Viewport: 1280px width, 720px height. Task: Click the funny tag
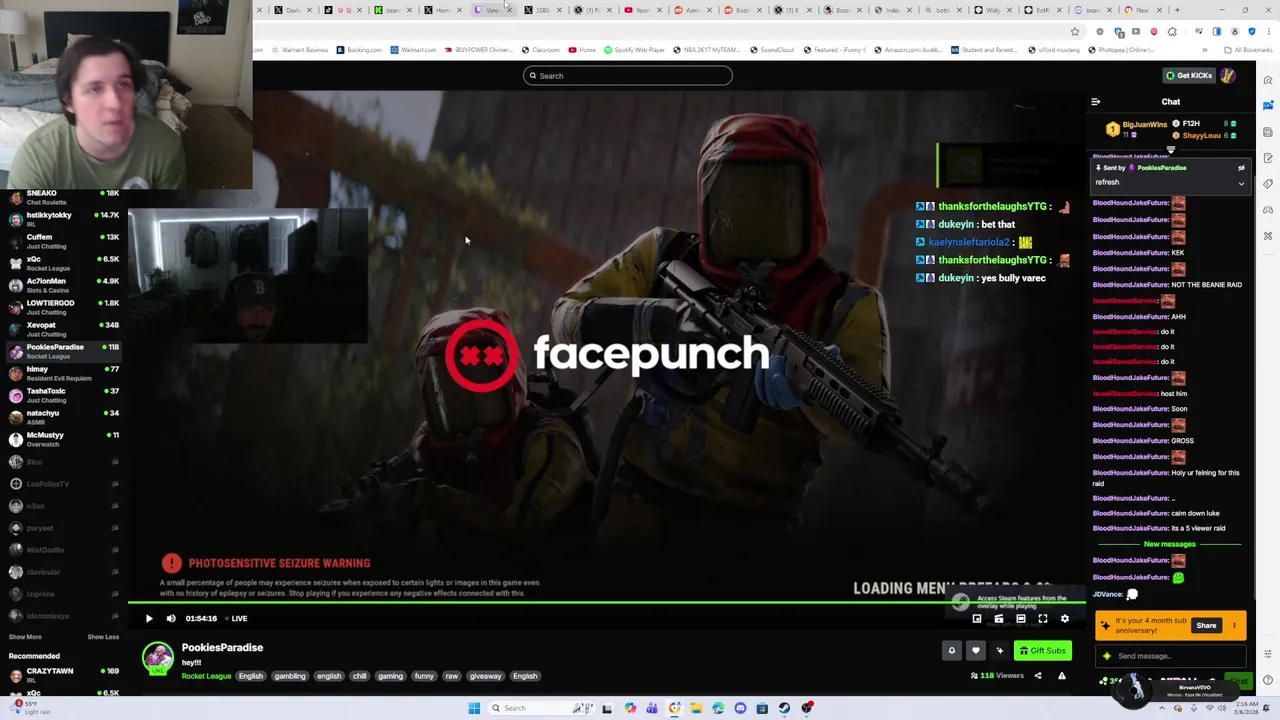click(424, 676)
